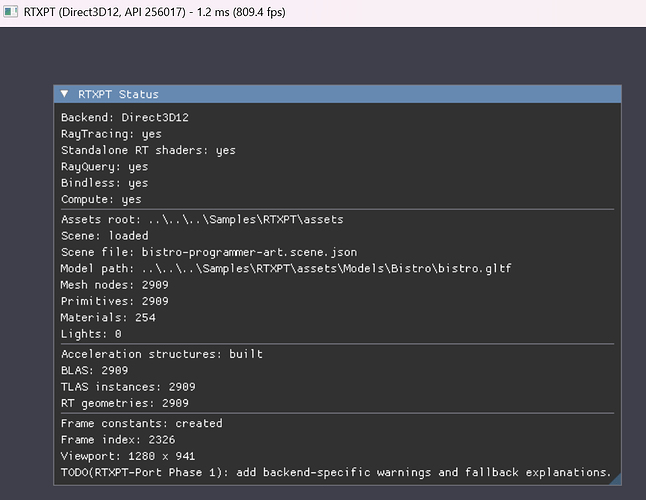Click the 'Frame index: 2326' line
This screenshot has width=646, height=500.
[118, 440]
